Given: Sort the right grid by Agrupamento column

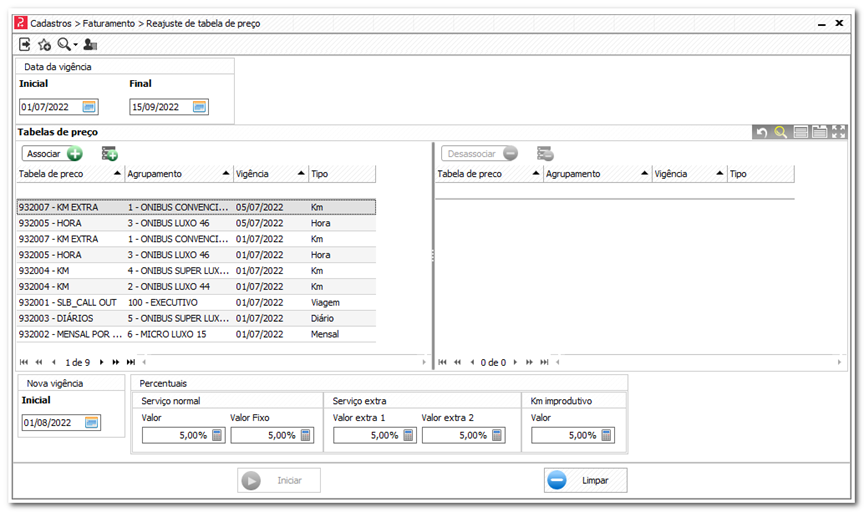Looking at the screenshot, I should (x=598, y=174).
